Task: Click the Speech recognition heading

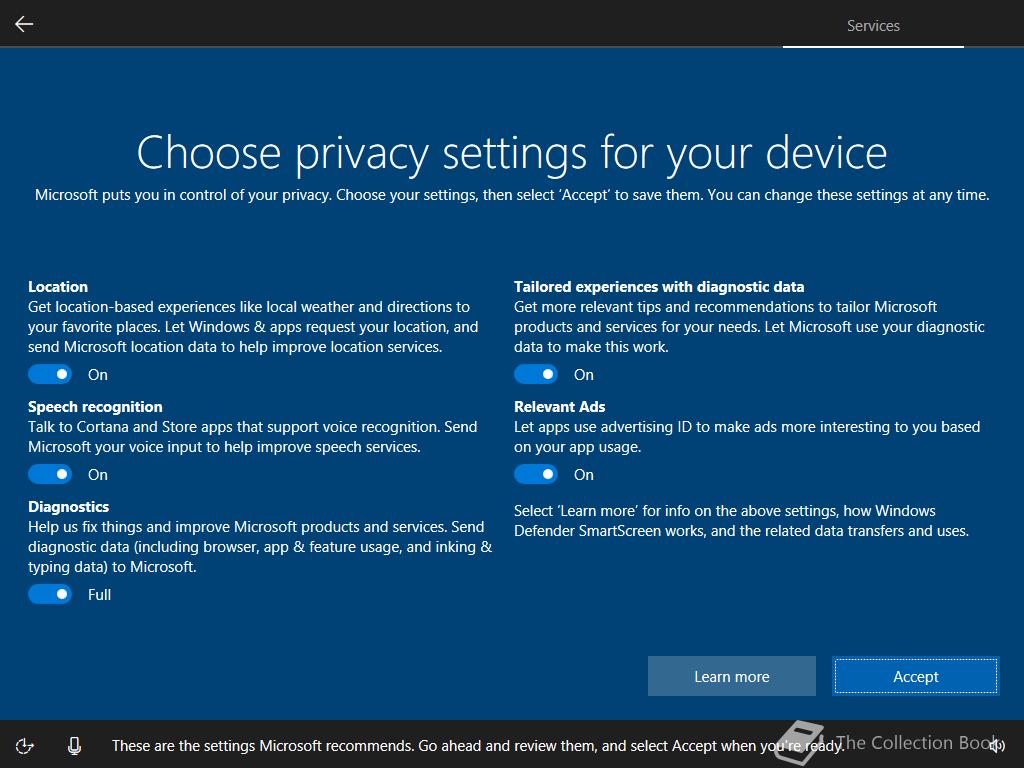Action: click(95, 407)
